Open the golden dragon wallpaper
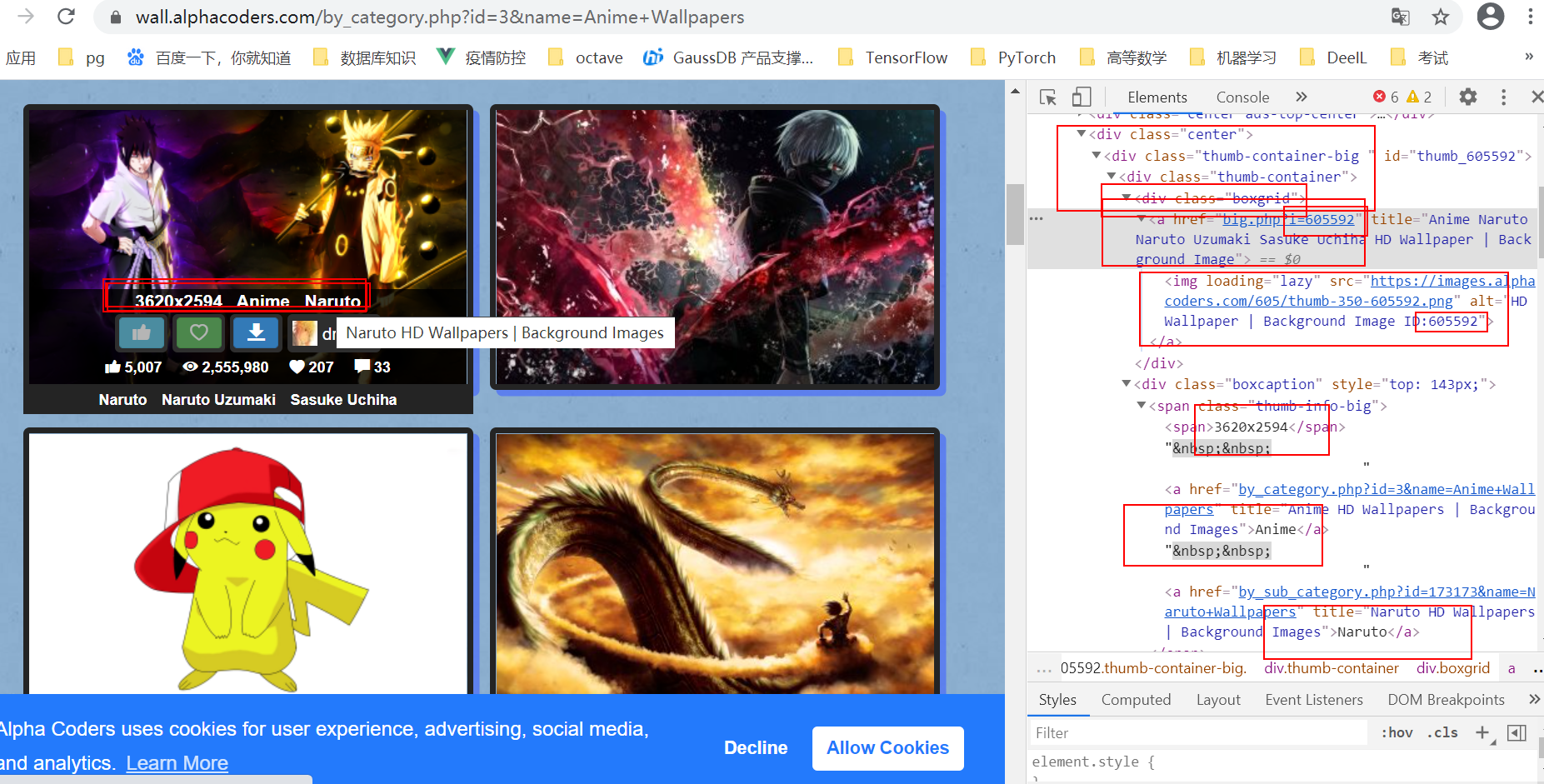Screen dimensions: 1544x784 pos(715,563)
